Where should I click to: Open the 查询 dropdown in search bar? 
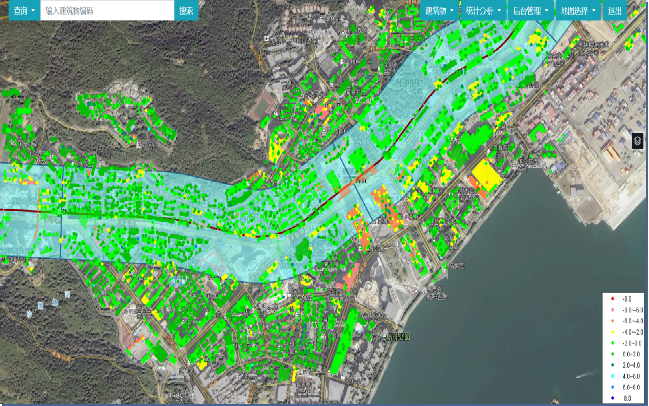20,10
